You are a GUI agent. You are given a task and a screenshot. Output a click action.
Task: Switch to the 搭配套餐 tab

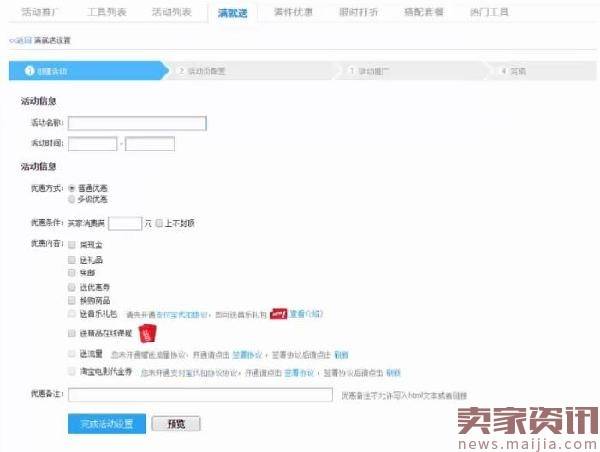tap(424, 12)
